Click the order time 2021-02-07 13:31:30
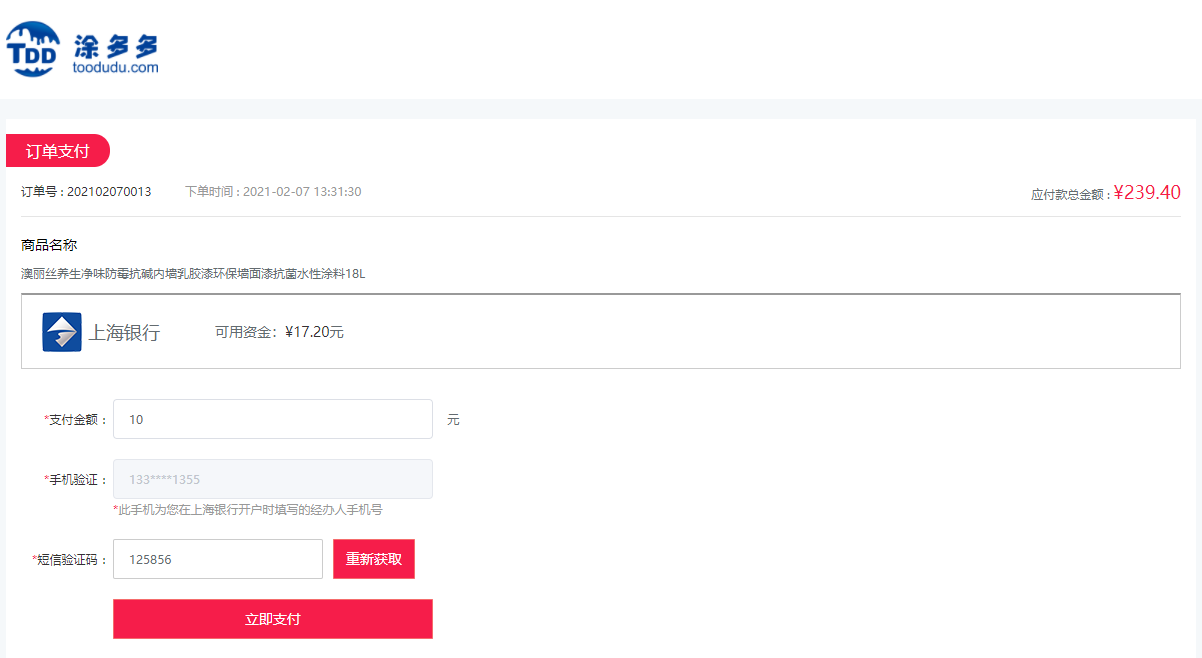Viewport: 1202px width, 658px height. pos(302,192)
